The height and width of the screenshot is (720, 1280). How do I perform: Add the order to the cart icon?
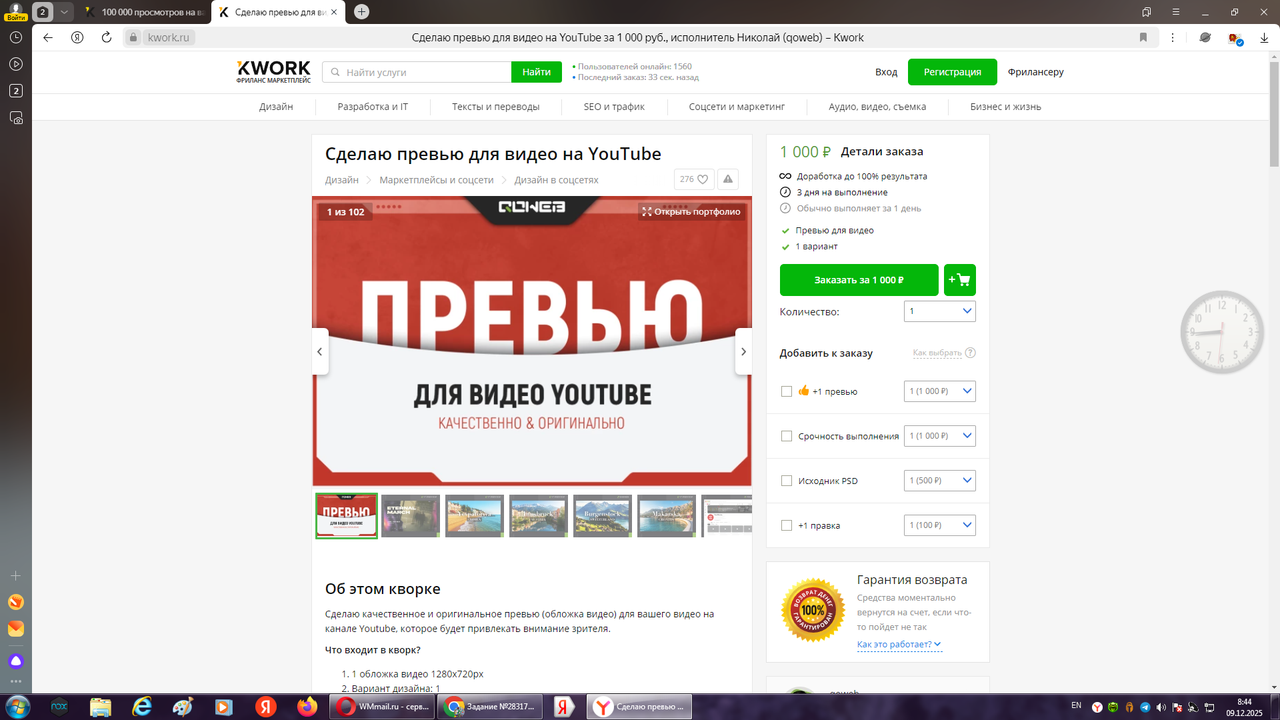pos(959,280)
